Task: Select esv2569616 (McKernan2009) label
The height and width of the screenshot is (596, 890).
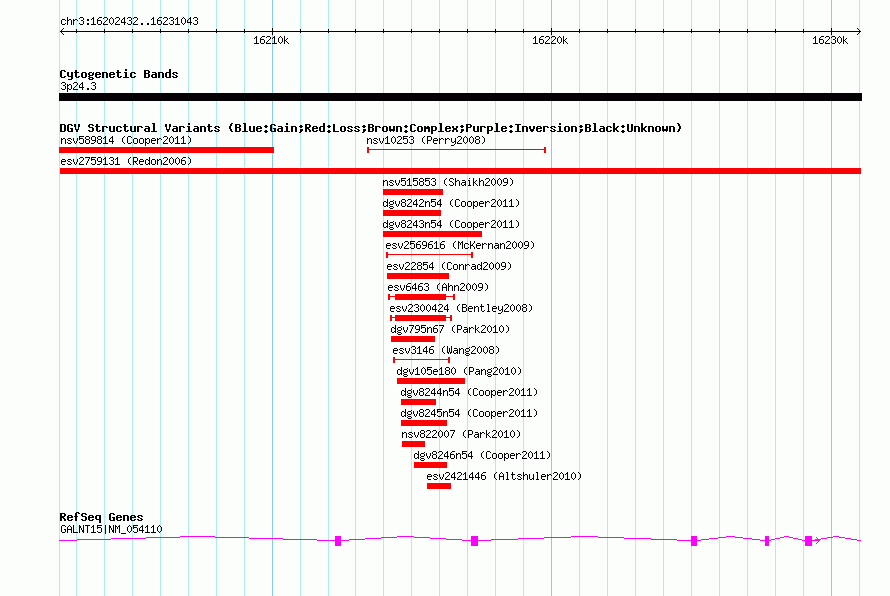Action: pos(460,245)
